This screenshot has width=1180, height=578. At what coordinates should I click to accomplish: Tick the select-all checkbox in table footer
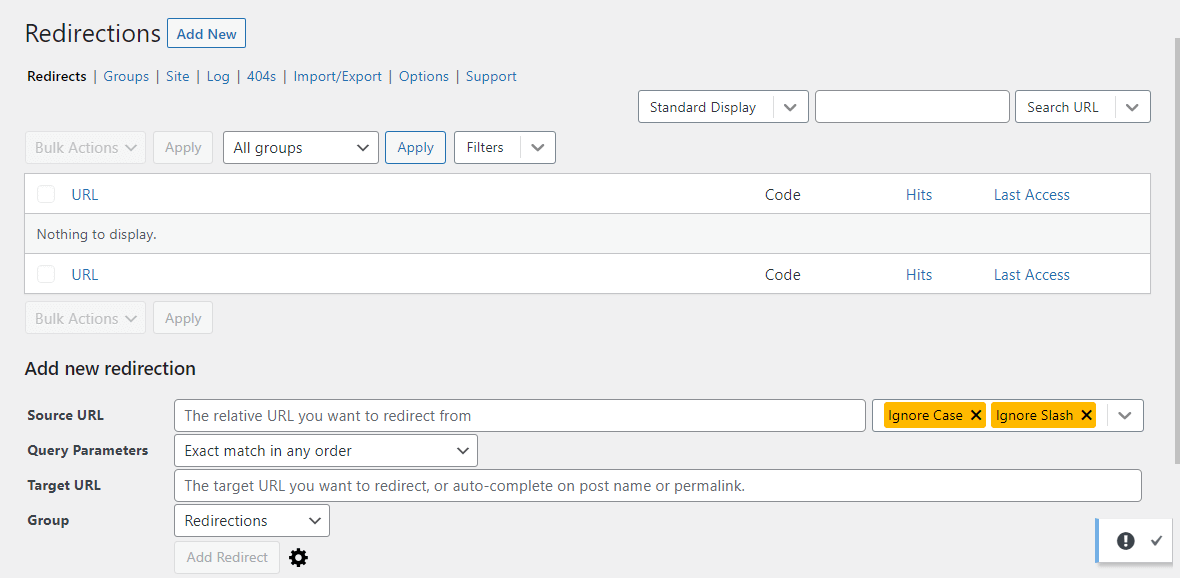[x=46, y=274]
